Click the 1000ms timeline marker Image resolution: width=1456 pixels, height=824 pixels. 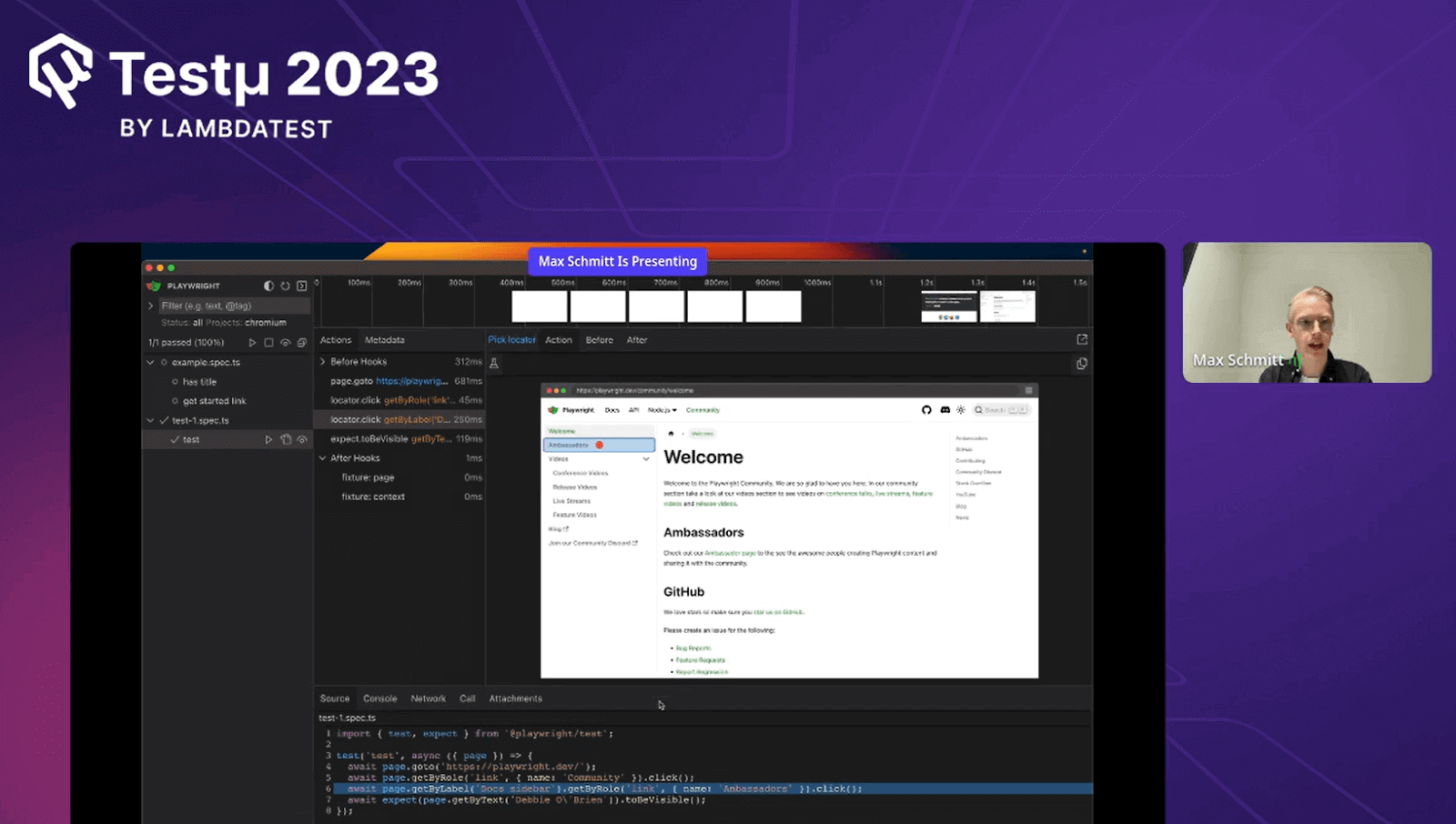tap(817, 283)
